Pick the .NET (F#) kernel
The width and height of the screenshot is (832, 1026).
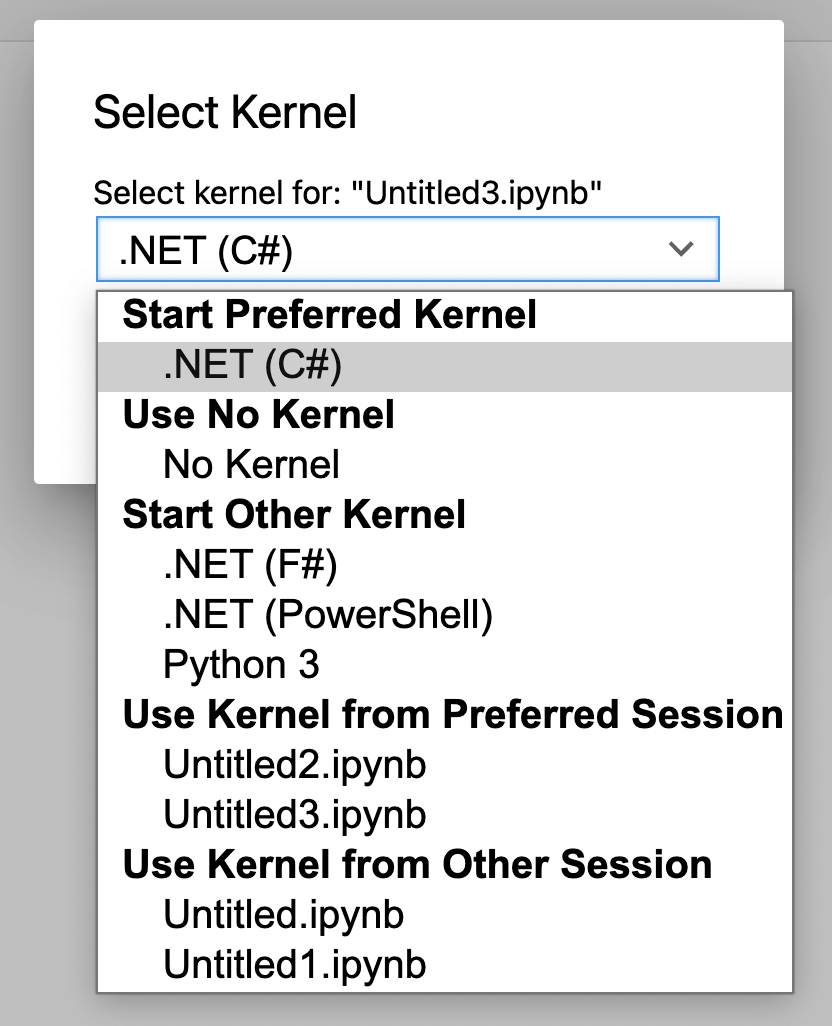click(250, 565)
